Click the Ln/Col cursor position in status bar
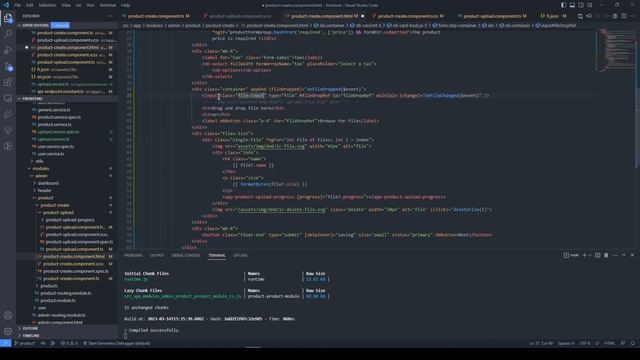This screenshot has height=360, width=640. click(541, 343)
